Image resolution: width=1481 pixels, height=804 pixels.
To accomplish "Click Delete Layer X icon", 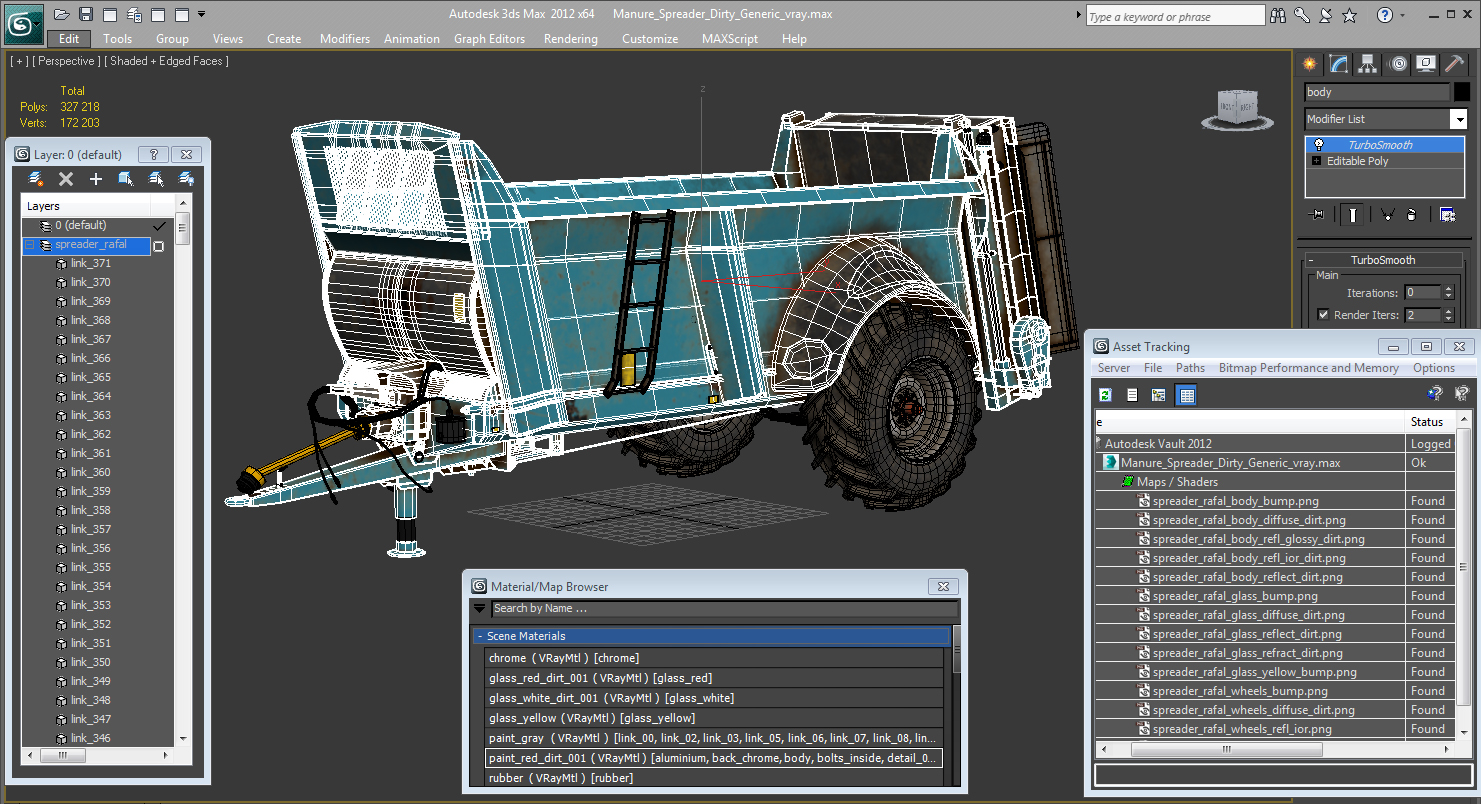I will (x=66, y=179).
